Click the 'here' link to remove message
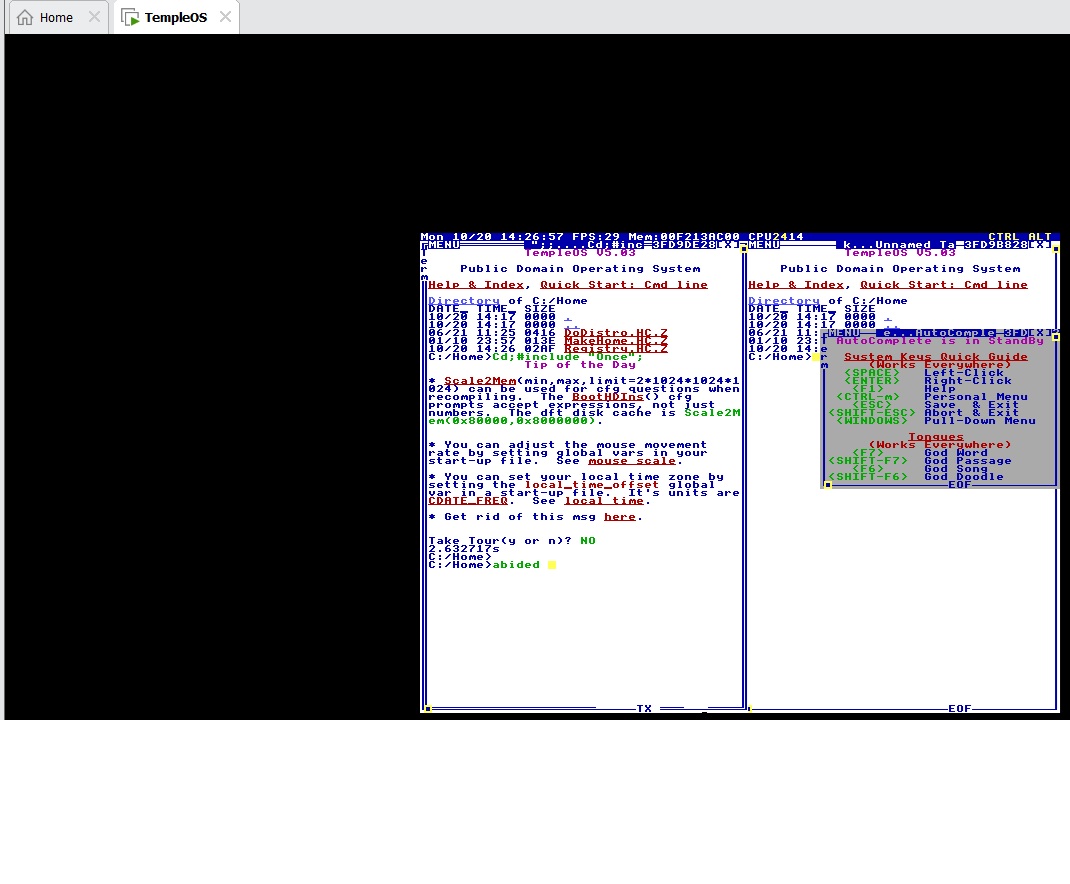1070x884 pixels. tap(620, 517)
